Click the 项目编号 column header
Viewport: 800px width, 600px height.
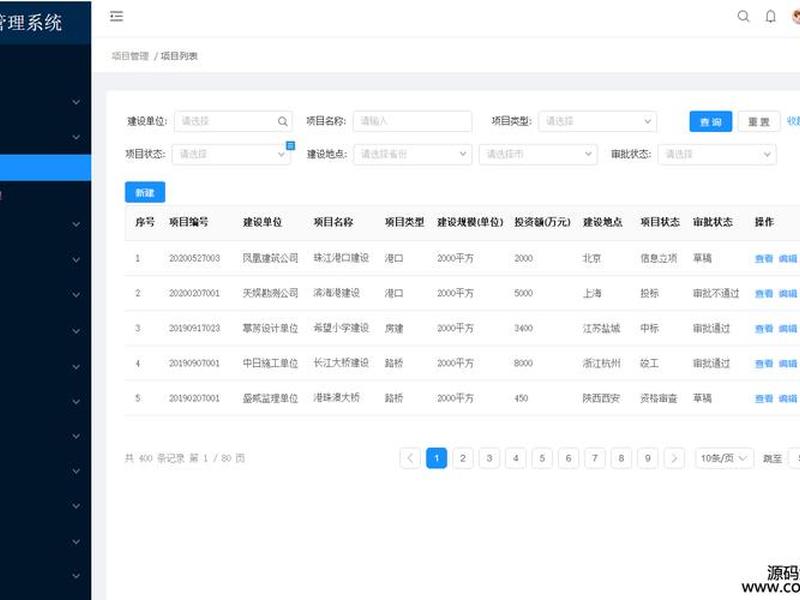tap(189, 222)
